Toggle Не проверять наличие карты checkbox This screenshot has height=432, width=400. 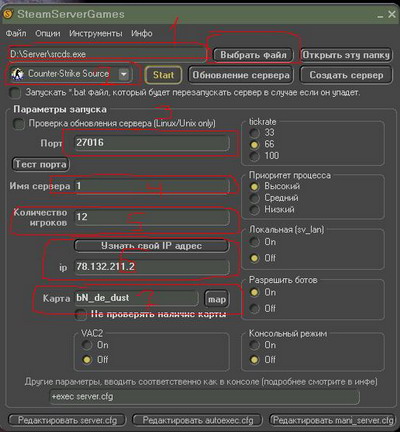tap(81, 314)
